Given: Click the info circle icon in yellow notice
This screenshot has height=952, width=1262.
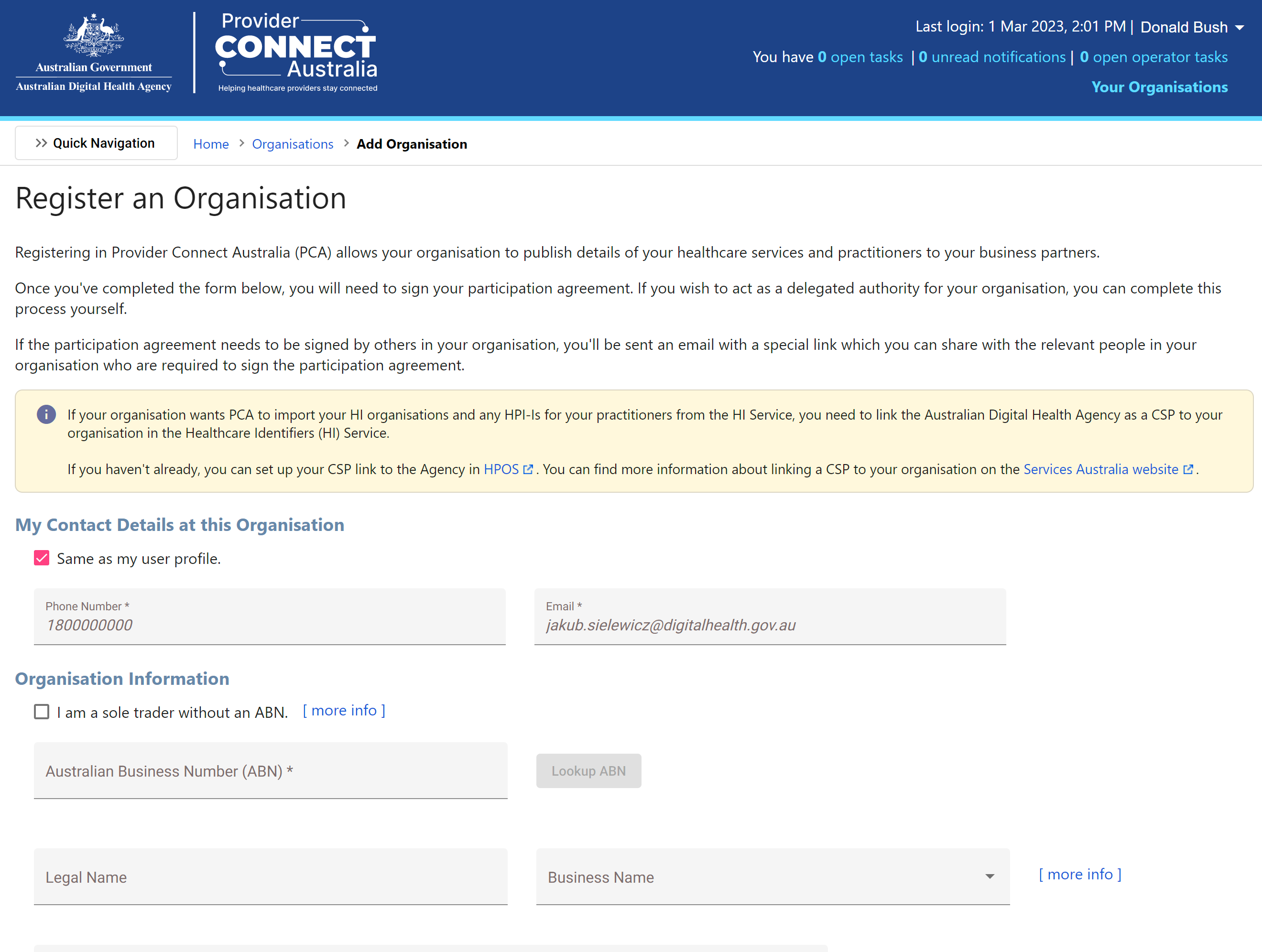Looking at the screenshot, I should [x=46, y=414].
